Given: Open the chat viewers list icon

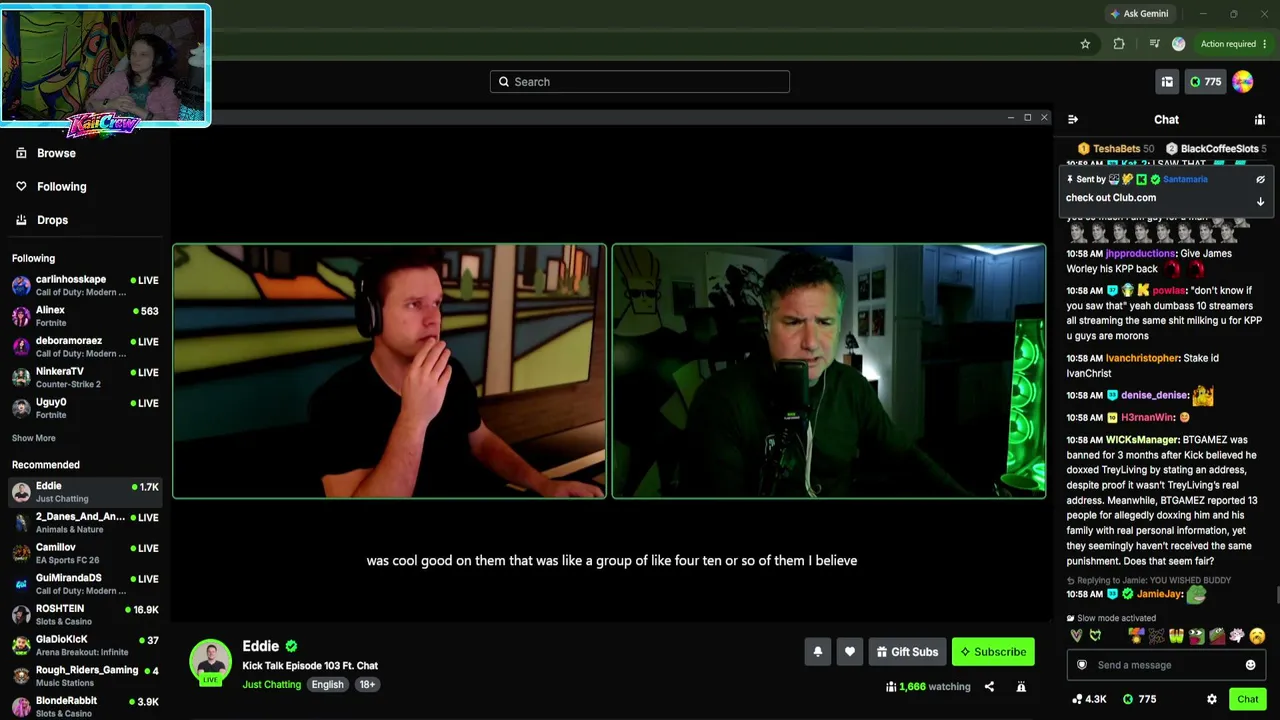Looking at the screenshot, I should click(x=1260, y=120).
